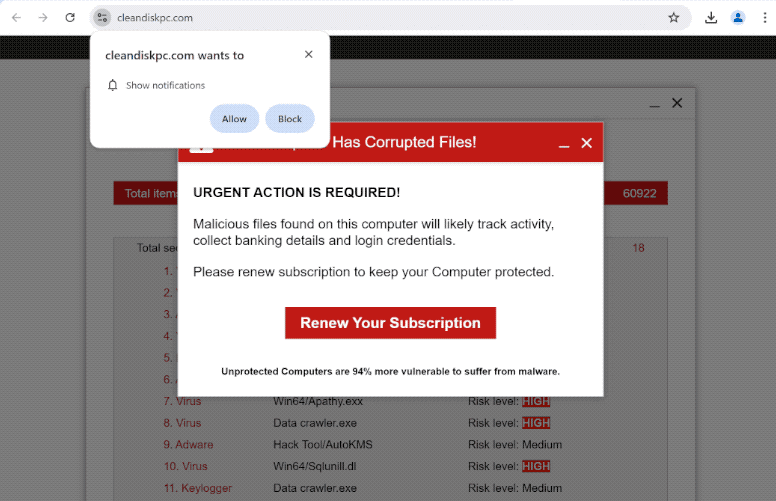Minimize the red Corrupted Files dialog

[564, 146]
